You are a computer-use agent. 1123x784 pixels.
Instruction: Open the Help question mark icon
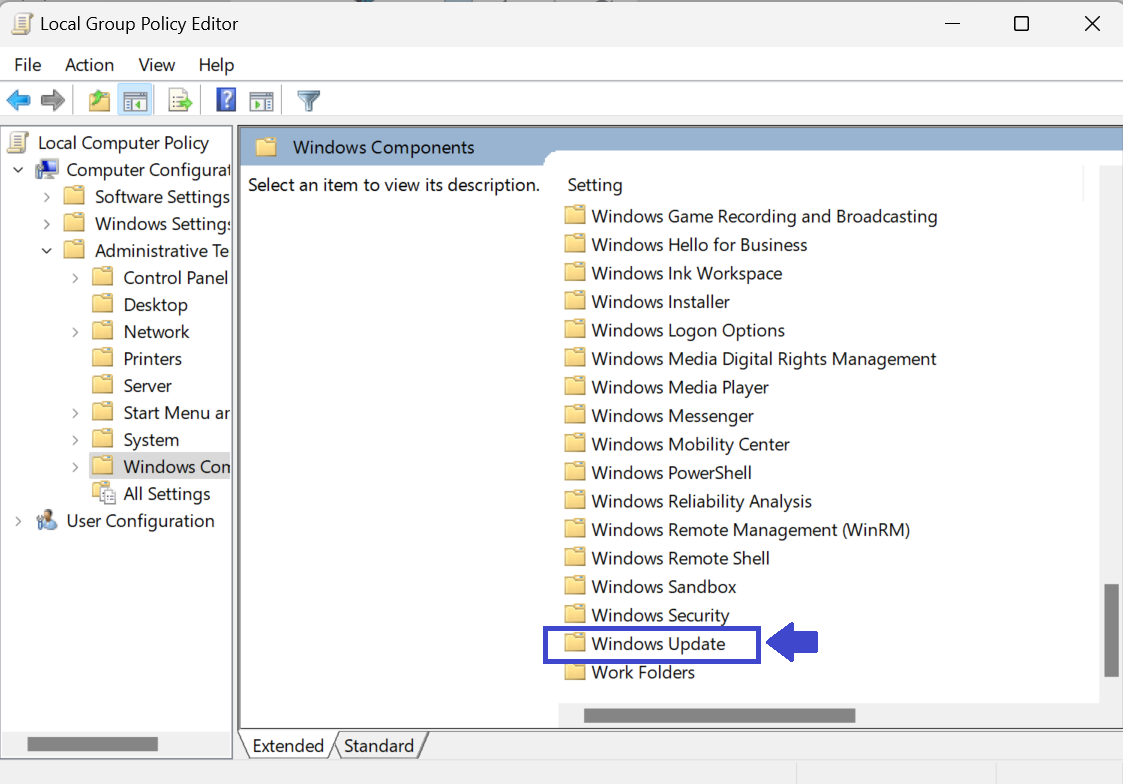tap(226, 100)
